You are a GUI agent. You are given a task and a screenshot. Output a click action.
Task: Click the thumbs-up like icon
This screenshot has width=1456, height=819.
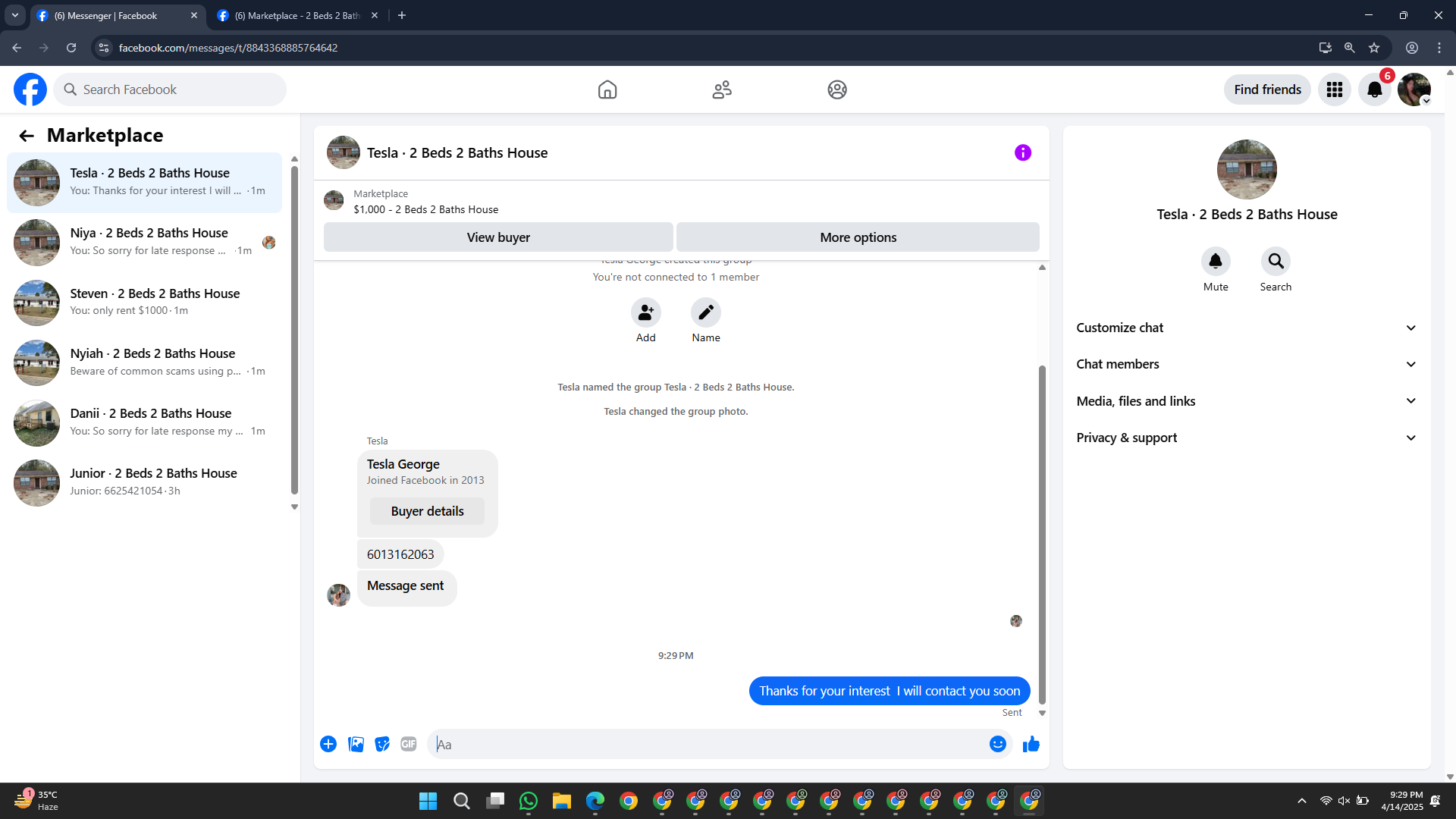tap(1031, 744)
